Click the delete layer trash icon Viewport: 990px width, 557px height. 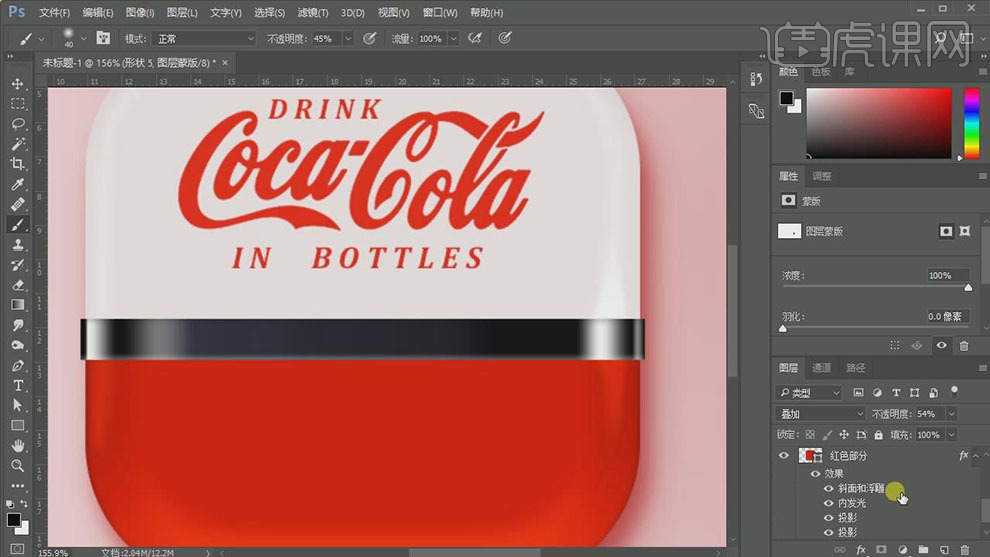tap(965, 550)
